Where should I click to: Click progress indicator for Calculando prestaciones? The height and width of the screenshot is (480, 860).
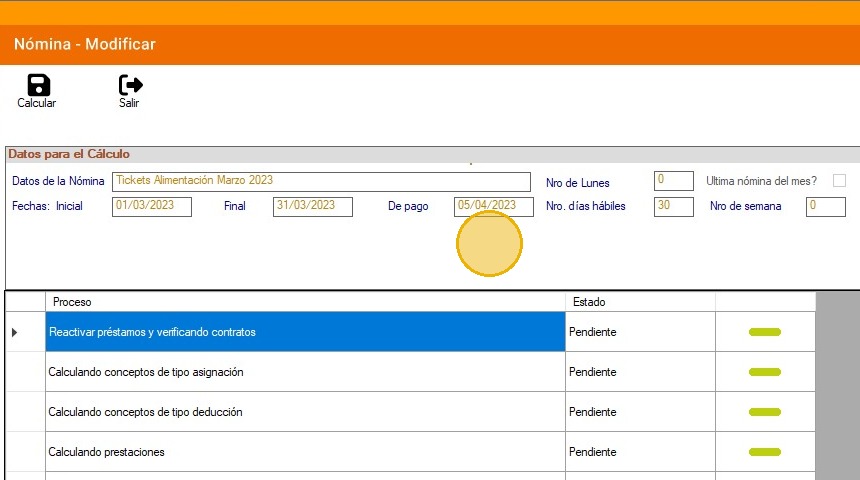[765, 452]
